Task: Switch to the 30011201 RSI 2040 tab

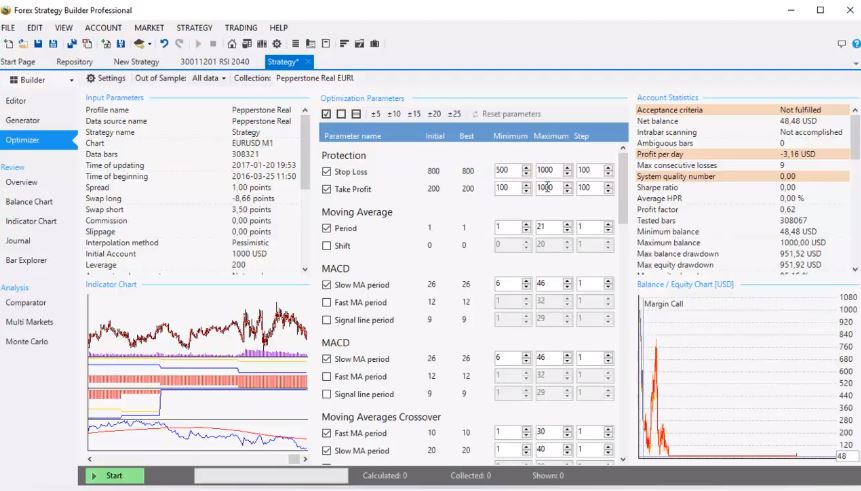Action: (x=215, y=62)
